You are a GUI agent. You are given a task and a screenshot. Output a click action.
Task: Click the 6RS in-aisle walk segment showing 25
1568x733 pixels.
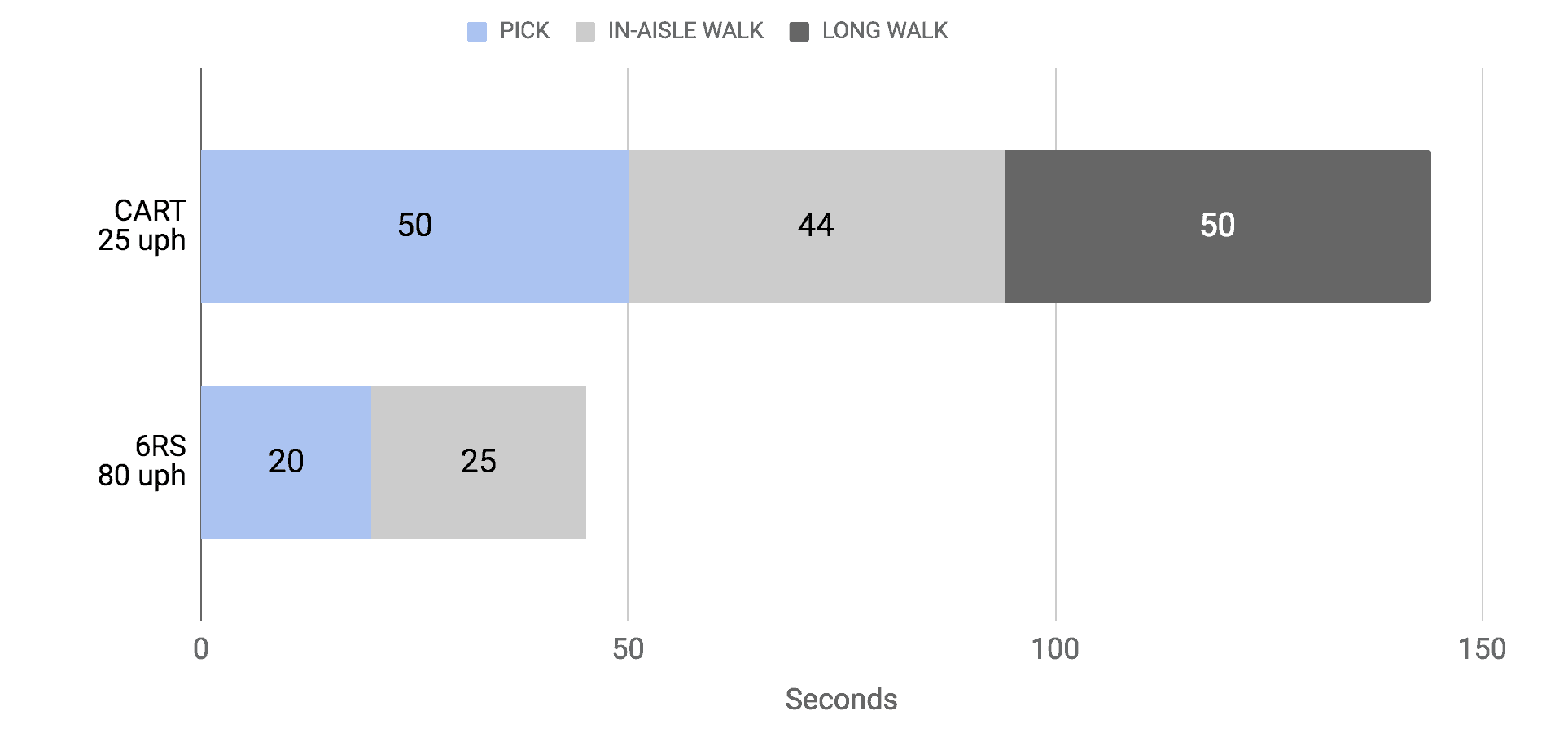point(479,463)
